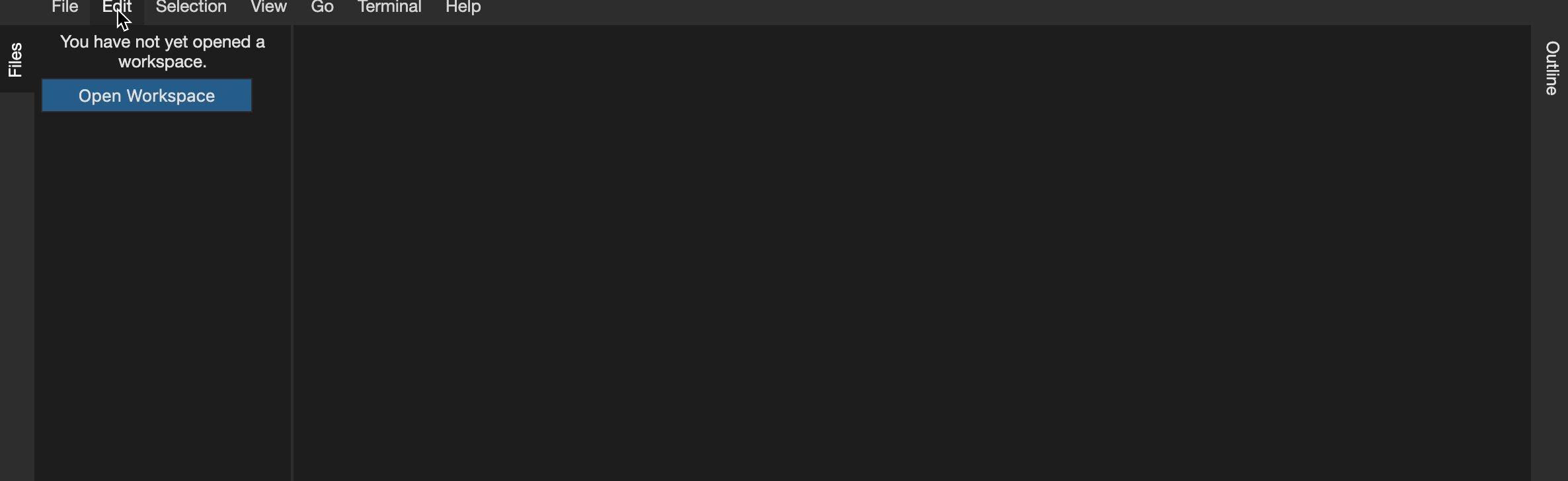Click the 'not yet opened a workspace' message
This screenshot has height=481, width=1568.
pyautogui.click(x=163, y=52)
